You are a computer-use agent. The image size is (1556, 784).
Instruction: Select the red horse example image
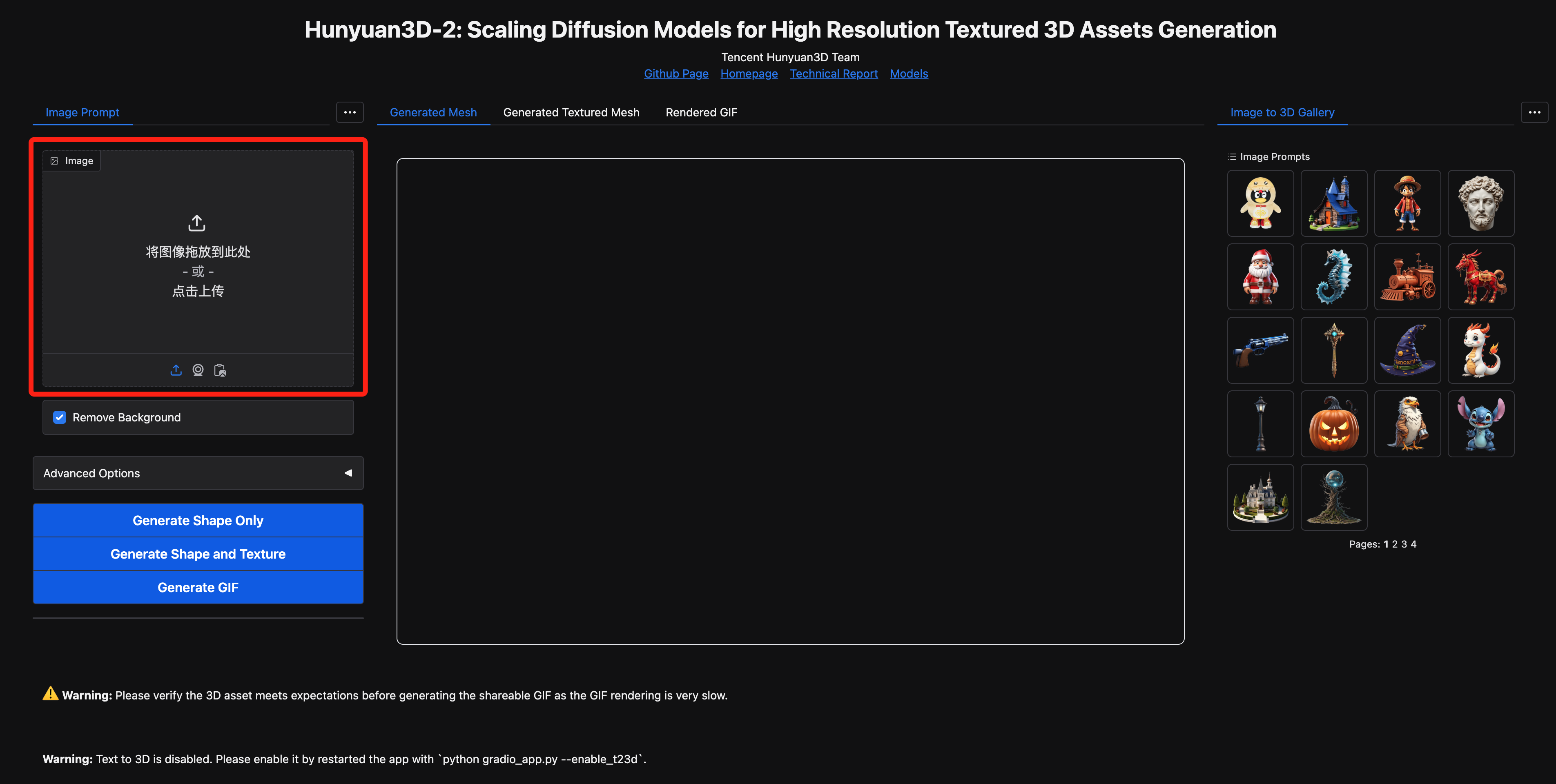[1481, 276]
